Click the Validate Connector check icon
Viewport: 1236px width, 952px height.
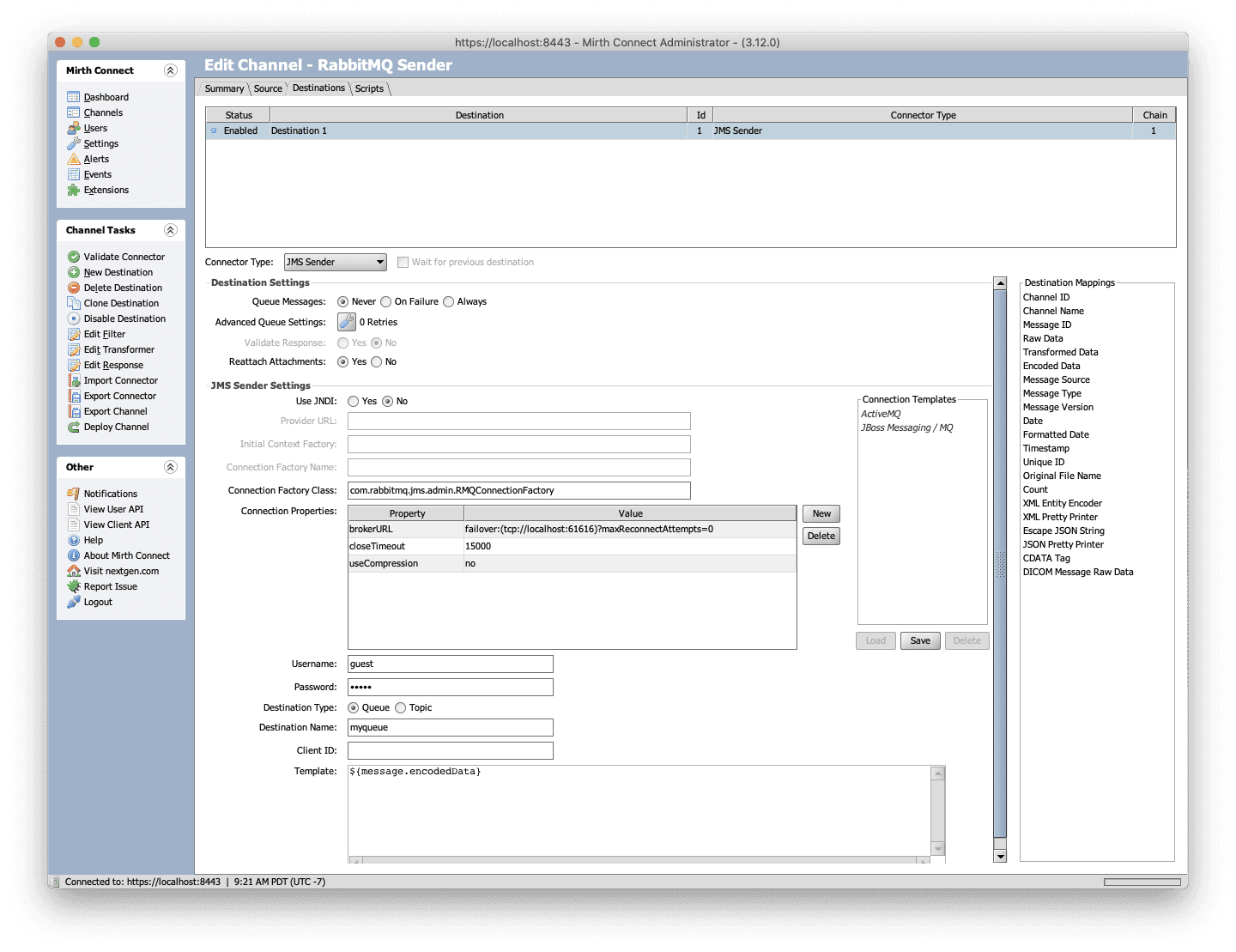click(74, 257)
